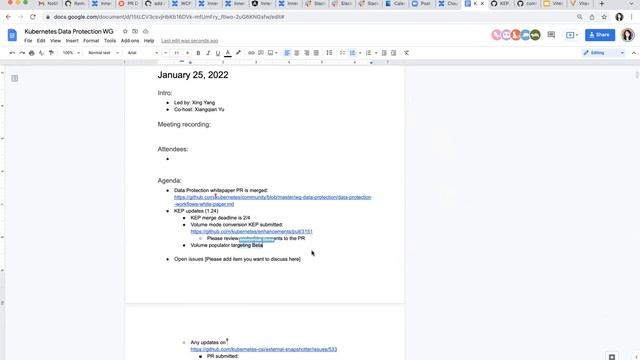This screenshot has width=640, height=360.
Task: Open a new browser tab
Action: [602, 4]
